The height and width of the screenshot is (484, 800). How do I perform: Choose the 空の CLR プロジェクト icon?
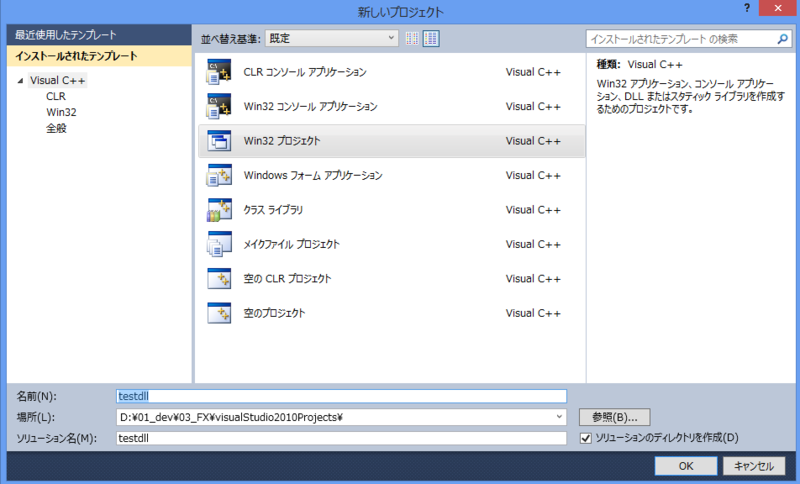(219, 278)
